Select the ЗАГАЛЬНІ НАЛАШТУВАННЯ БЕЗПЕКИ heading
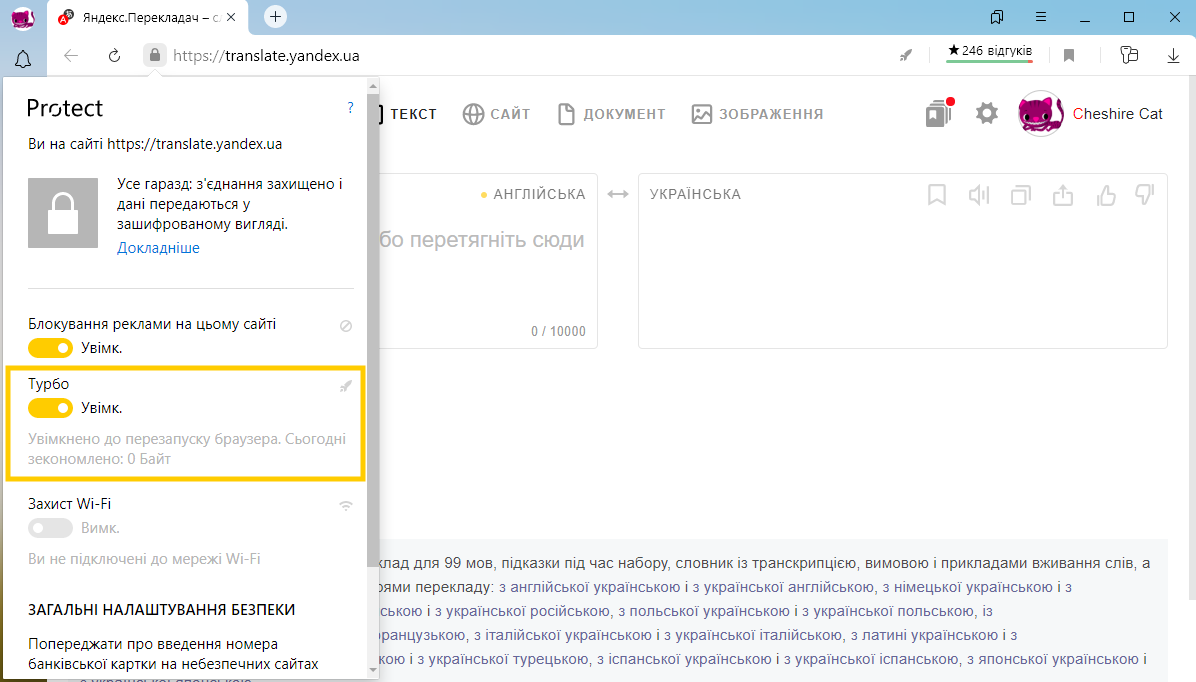 [x=162, y=610]
